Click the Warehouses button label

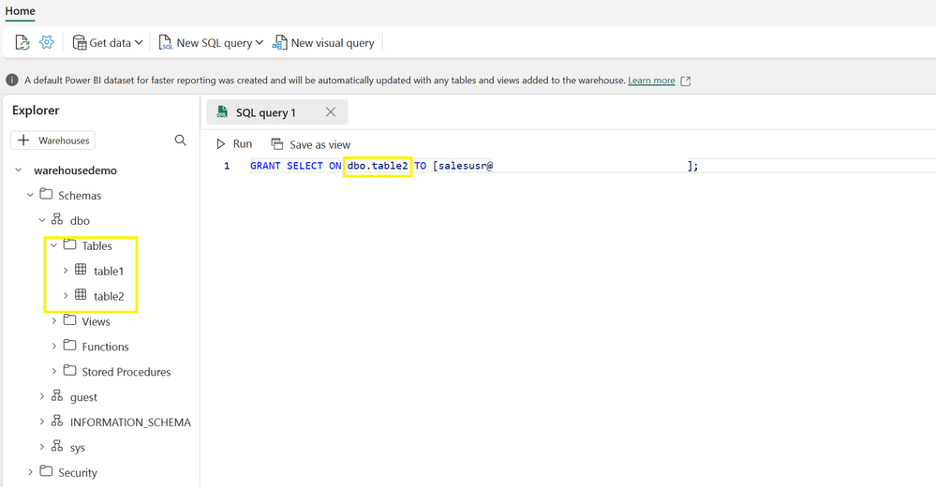tap(64, 140)
